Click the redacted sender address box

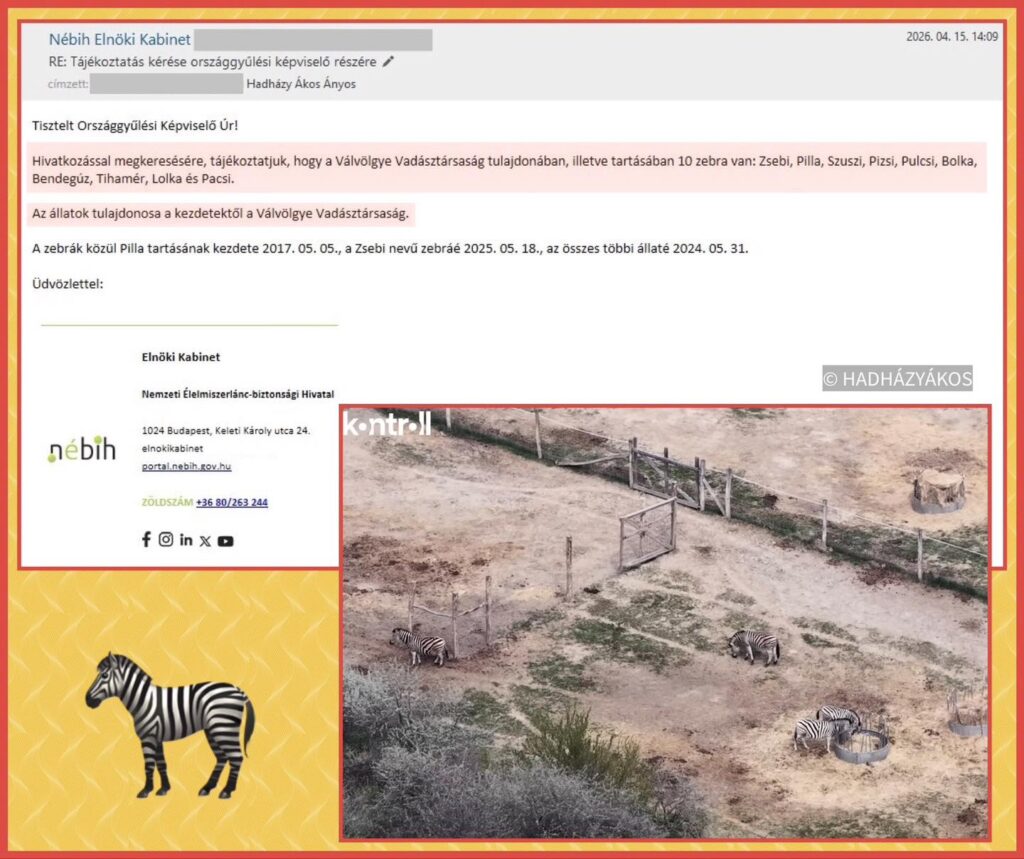pyautogui.click(x=313, y=40)
